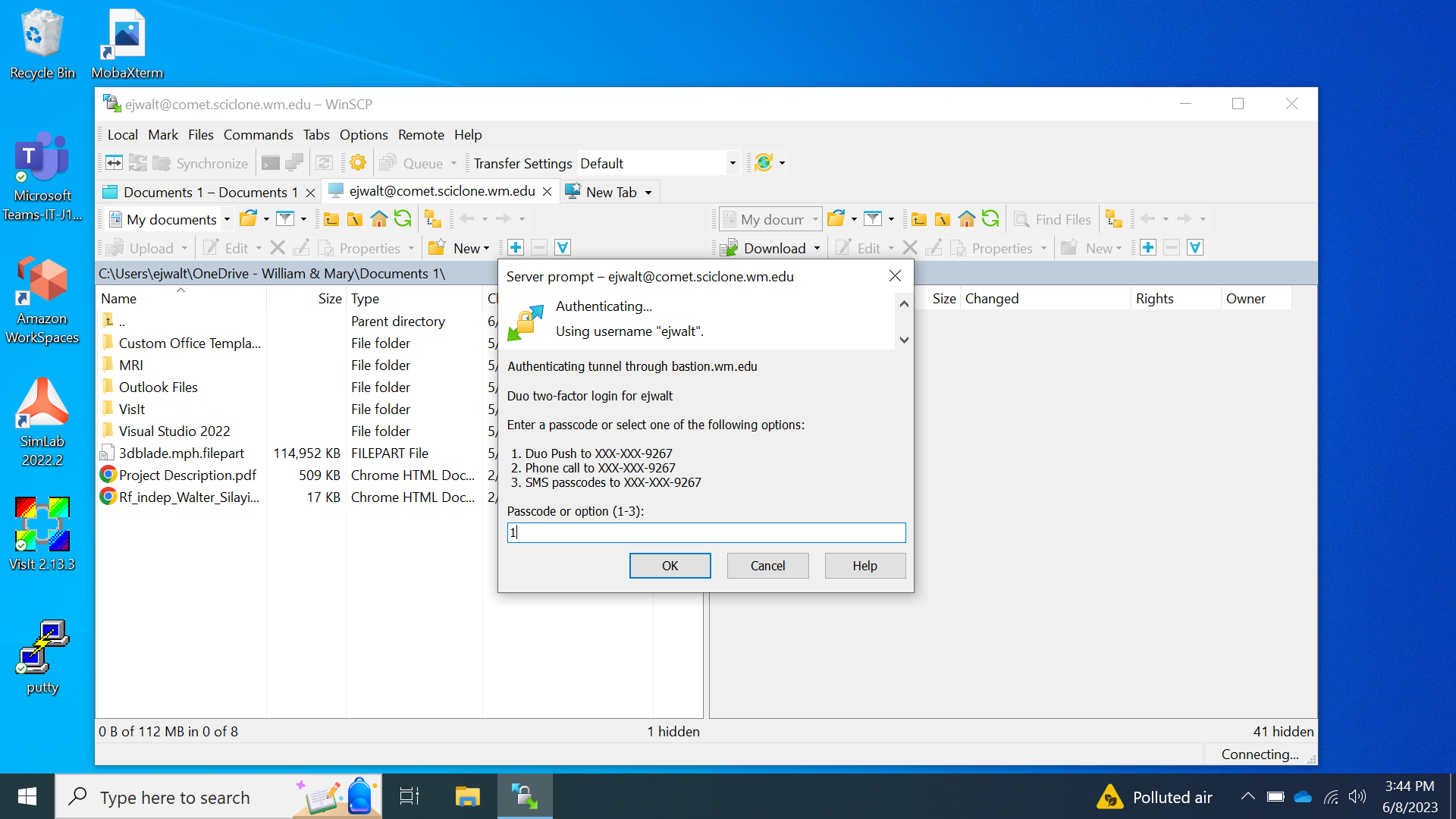Screen dimensions: 1456x819
Task: Expand the My documents drive dropdown
Action: pos(227,219)
